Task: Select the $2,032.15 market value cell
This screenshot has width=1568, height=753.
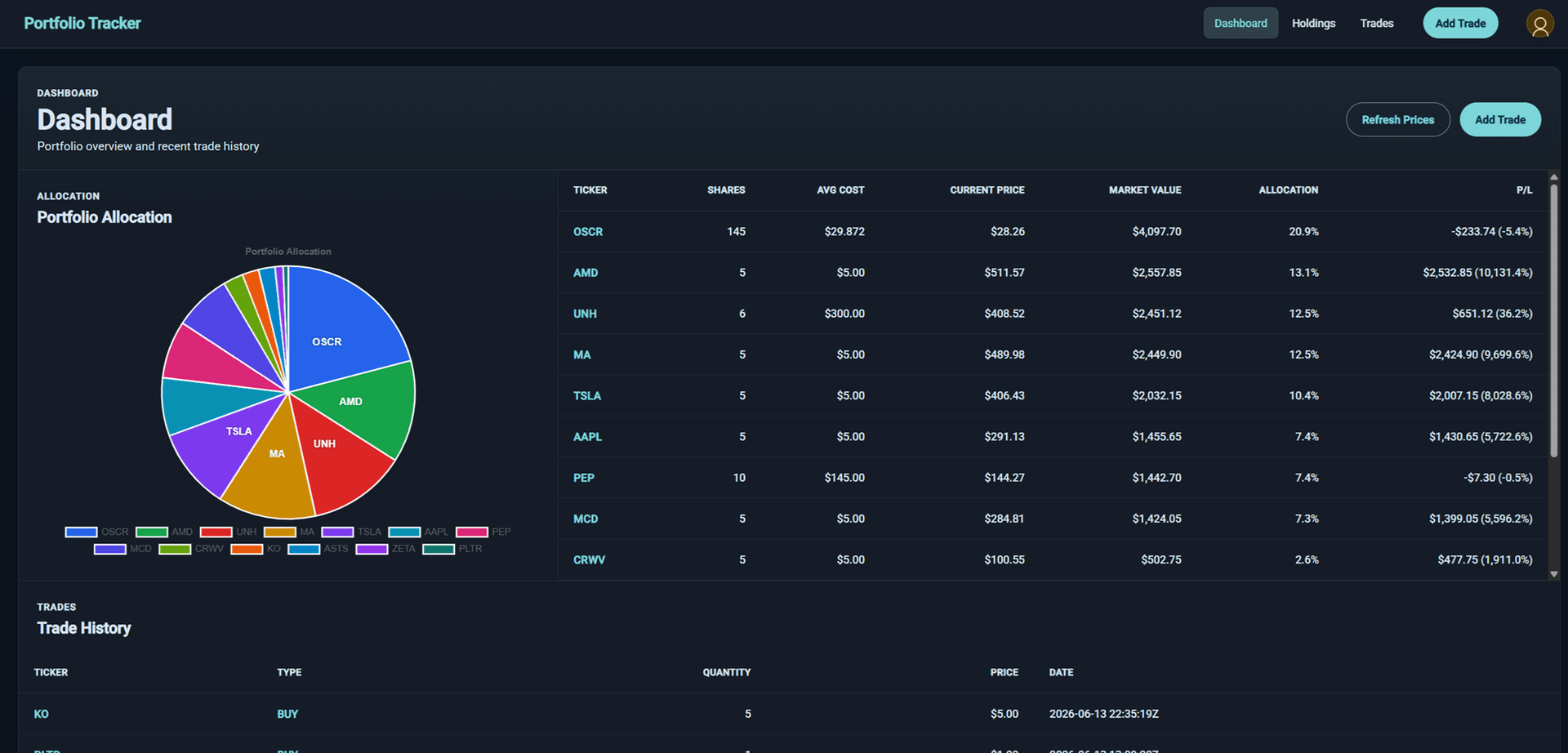Action: [1156, 396]
